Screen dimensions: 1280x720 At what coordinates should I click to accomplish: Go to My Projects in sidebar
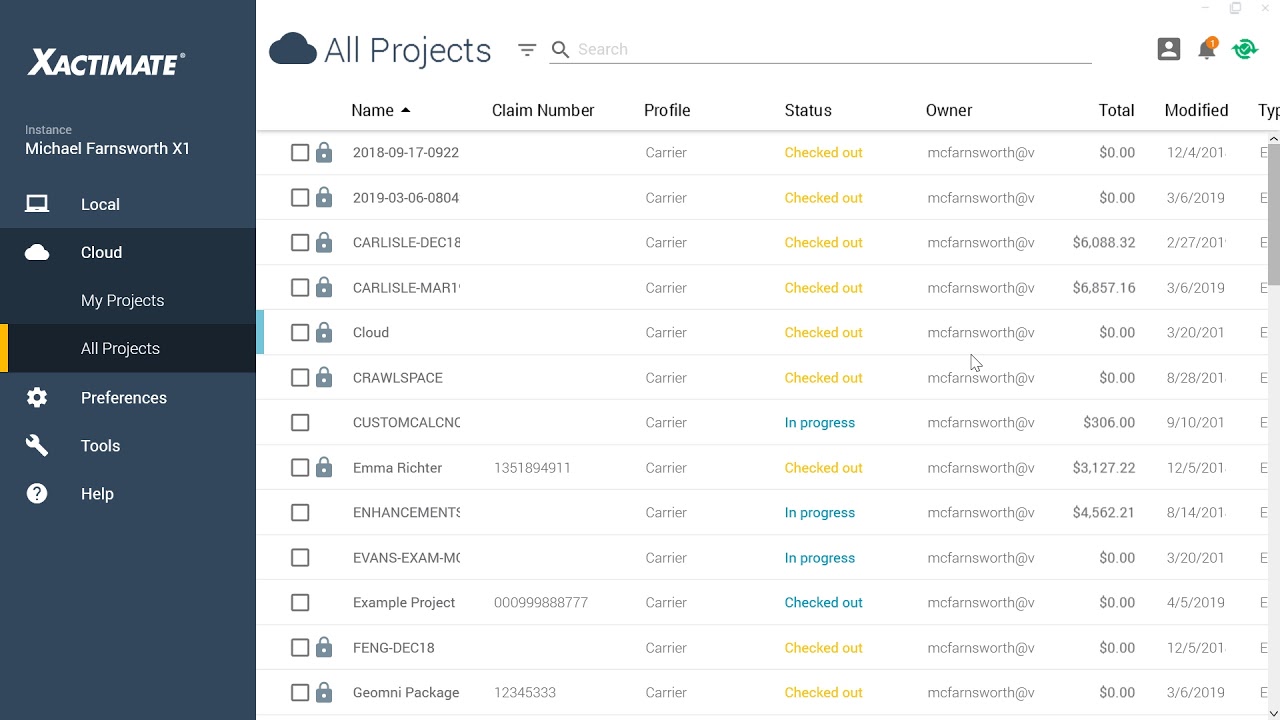(x=122, y=301)
